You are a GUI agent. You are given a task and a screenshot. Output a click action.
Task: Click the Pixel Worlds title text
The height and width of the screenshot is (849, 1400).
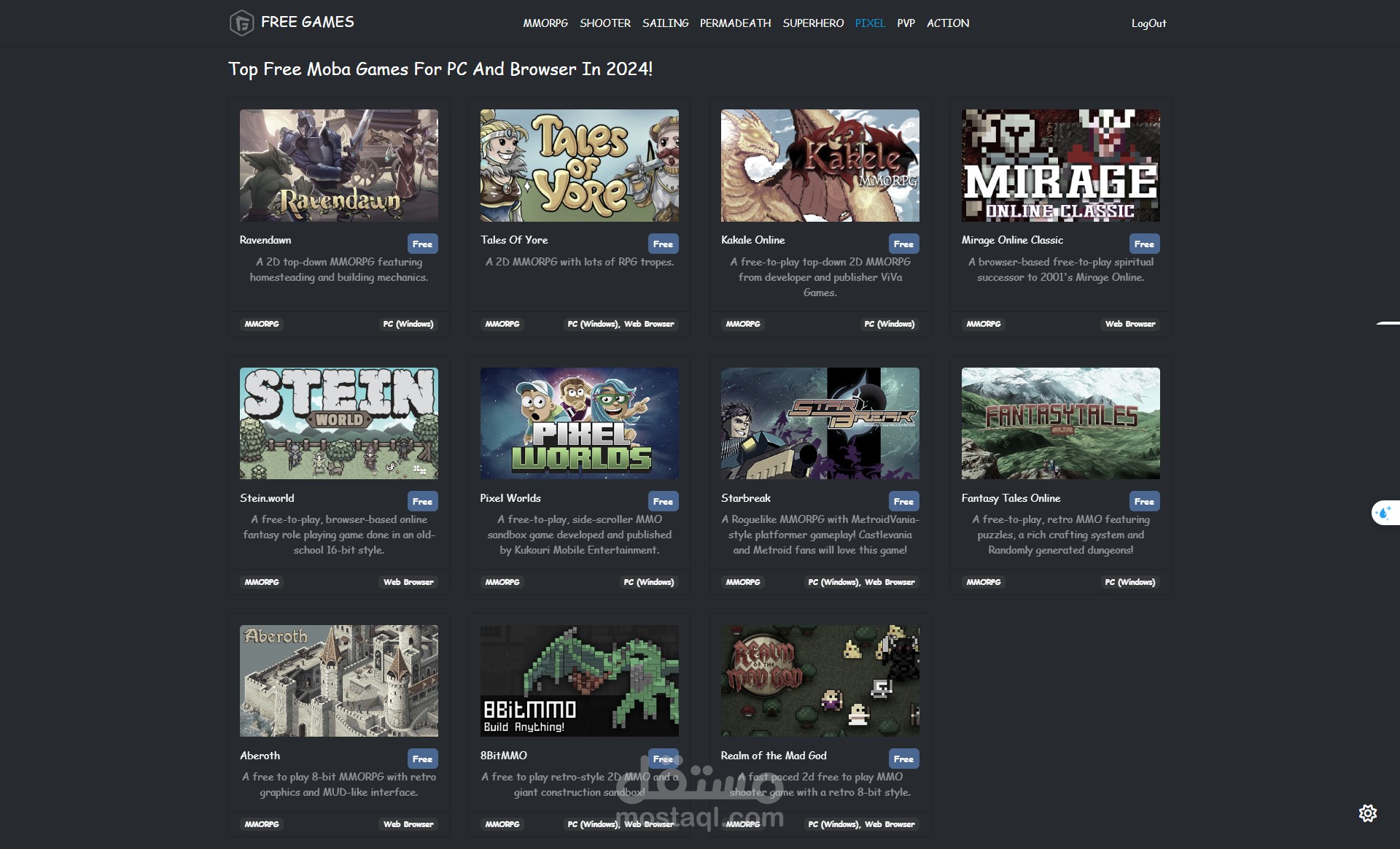(x=510, y=498)
